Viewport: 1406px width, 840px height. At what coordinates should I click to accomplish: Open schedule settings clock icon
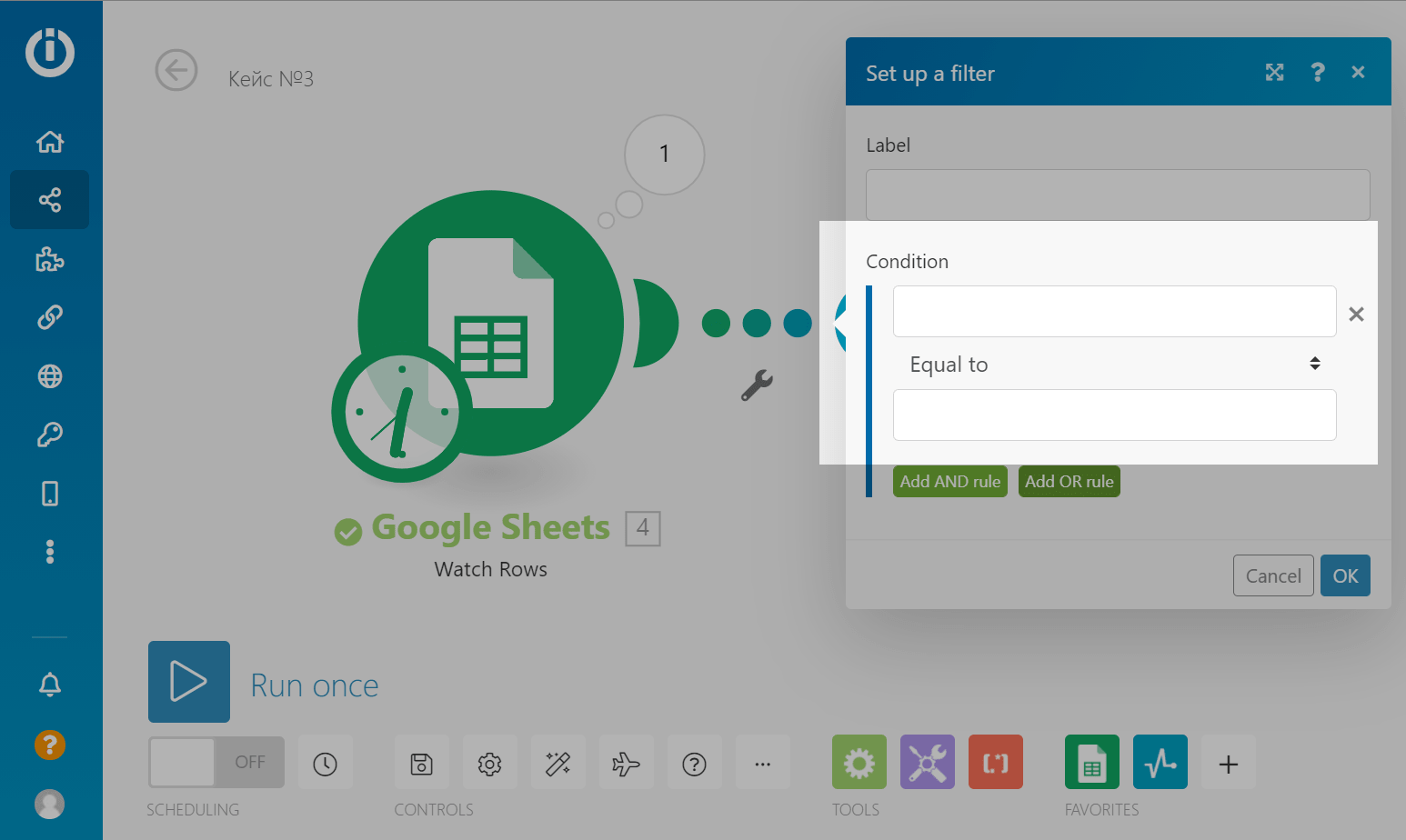pos(326,764)
